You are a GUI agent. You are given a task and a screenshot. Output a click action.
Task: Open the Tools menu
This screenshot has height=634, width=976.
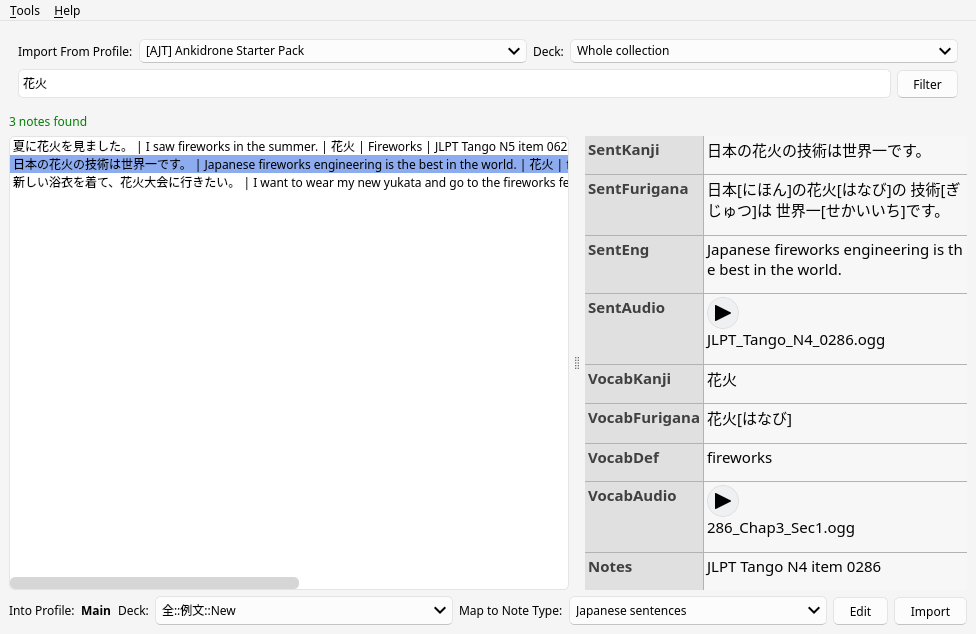tap(24, 10)
